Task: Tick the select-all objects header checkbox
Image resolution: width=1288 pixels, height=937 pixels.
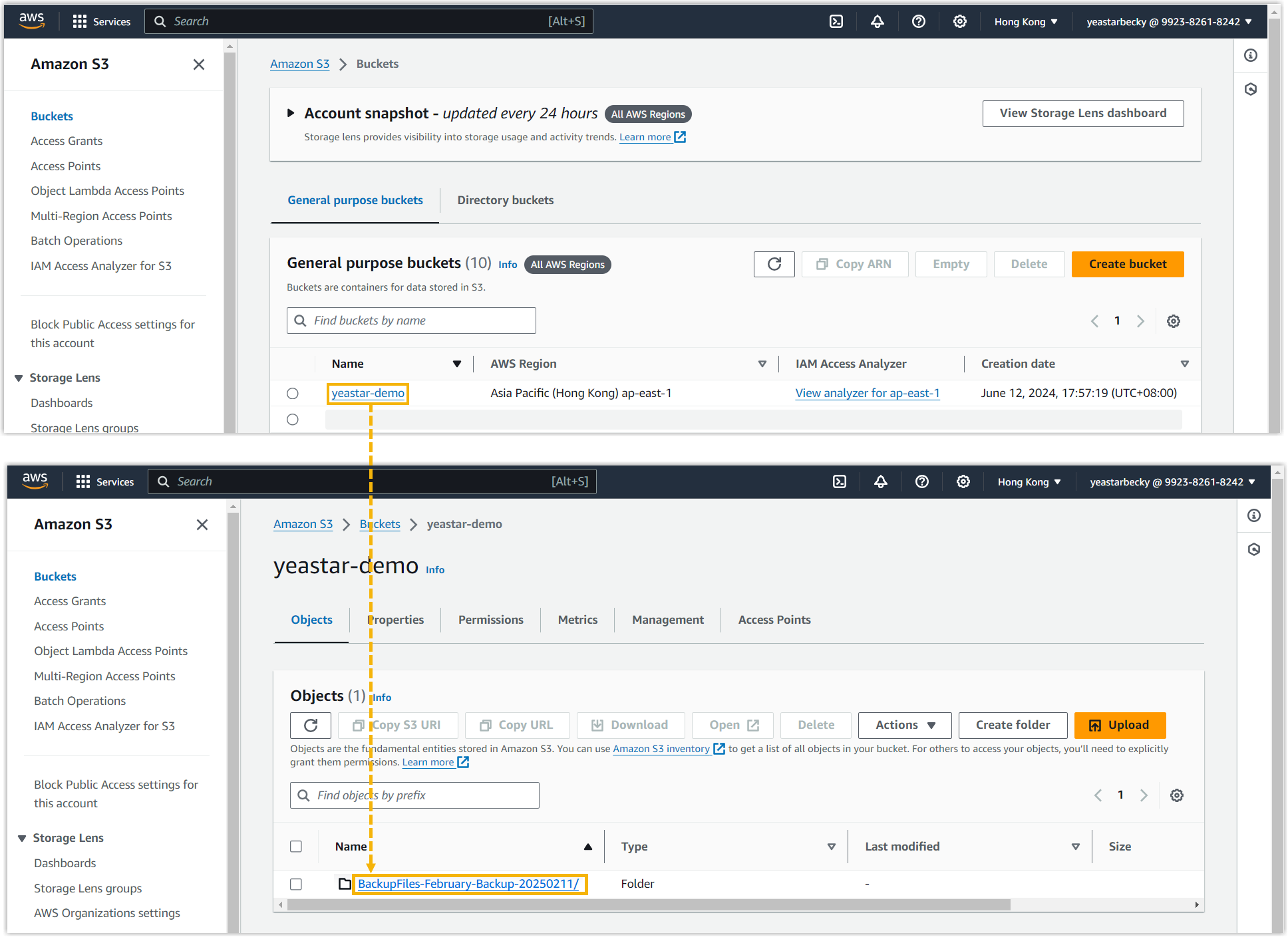Action: (296, 847)
